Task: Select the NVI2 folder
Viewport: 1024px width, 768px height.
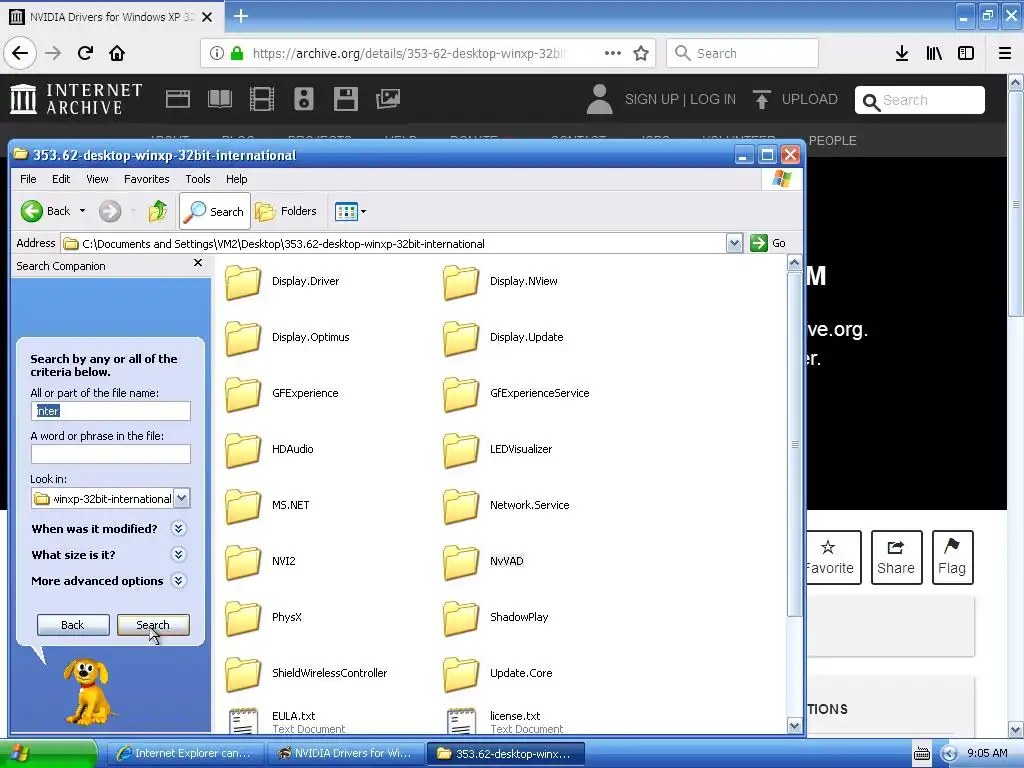Action: point(260,562)
